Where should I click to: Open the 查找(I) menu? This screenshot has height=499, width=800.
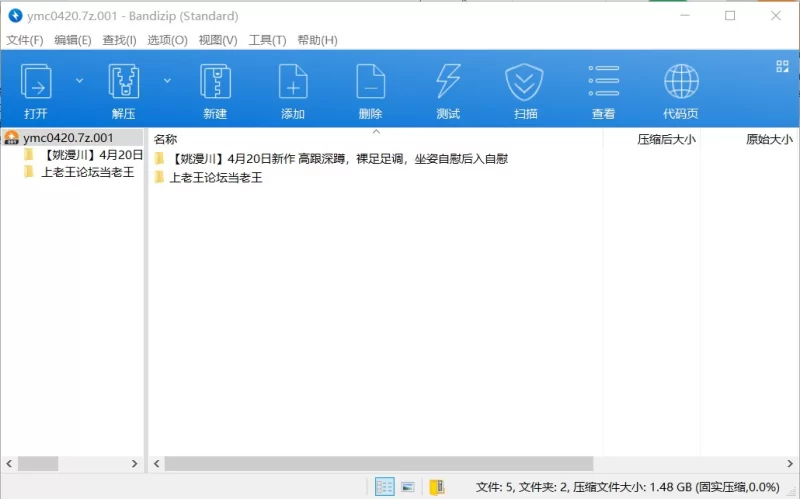pos(119,40)
